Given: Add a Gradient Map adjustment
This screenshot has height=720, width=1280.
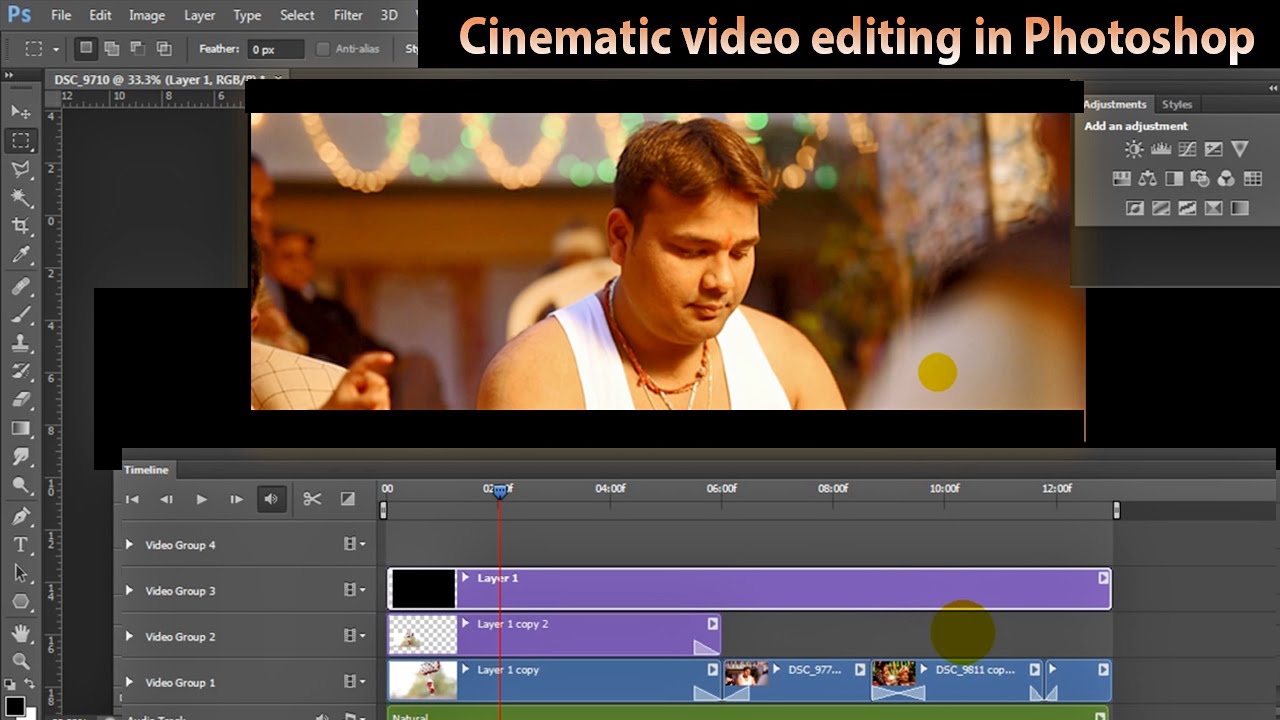Looking at the screenshot, I should (1240, 208).
